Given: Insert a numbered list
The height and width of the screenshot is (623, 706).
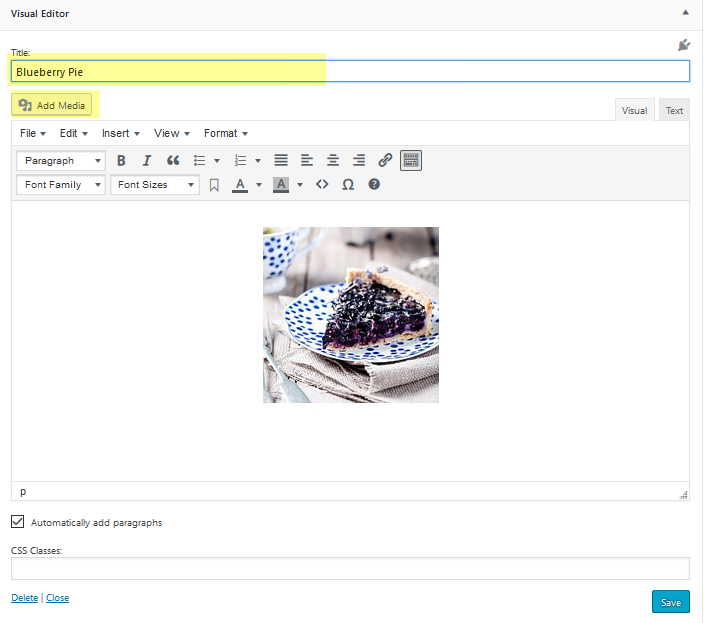Looking at the screenshot, I should point(240,161).
